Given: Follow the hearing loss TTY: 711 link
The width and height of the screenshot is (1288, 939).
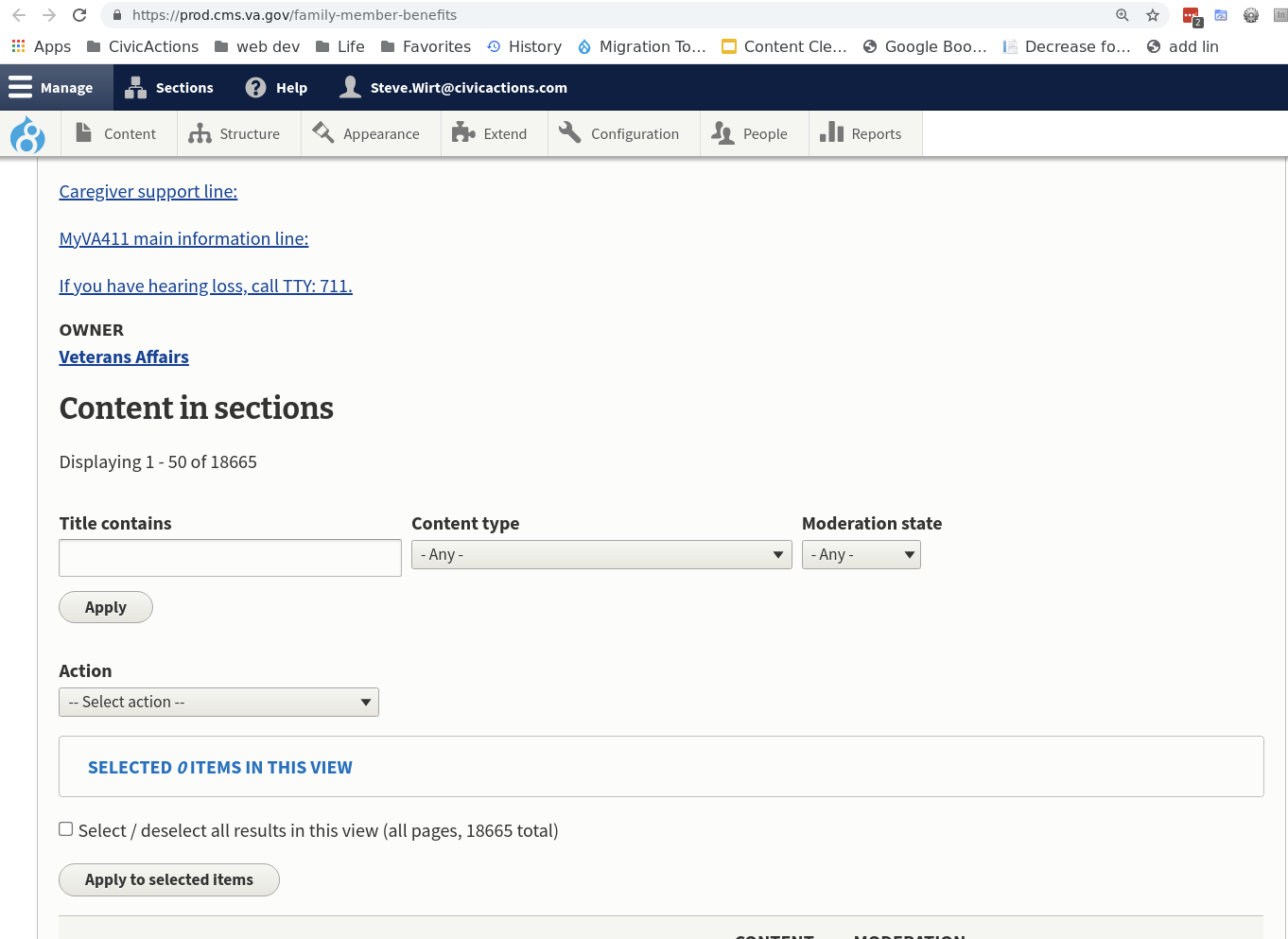Looking at the screenshot, I should [x=206, y=286].
